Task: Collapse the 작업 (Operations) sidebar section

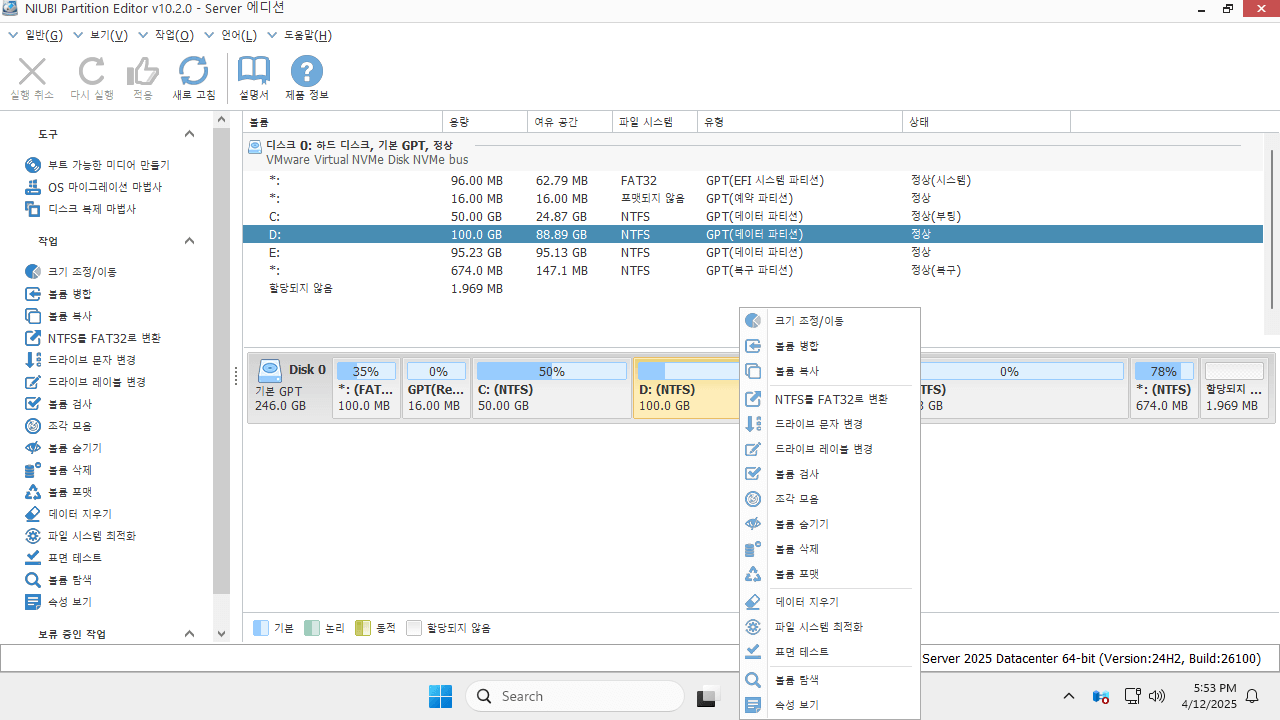Action: pyautogui.click(x=190, y=241)
